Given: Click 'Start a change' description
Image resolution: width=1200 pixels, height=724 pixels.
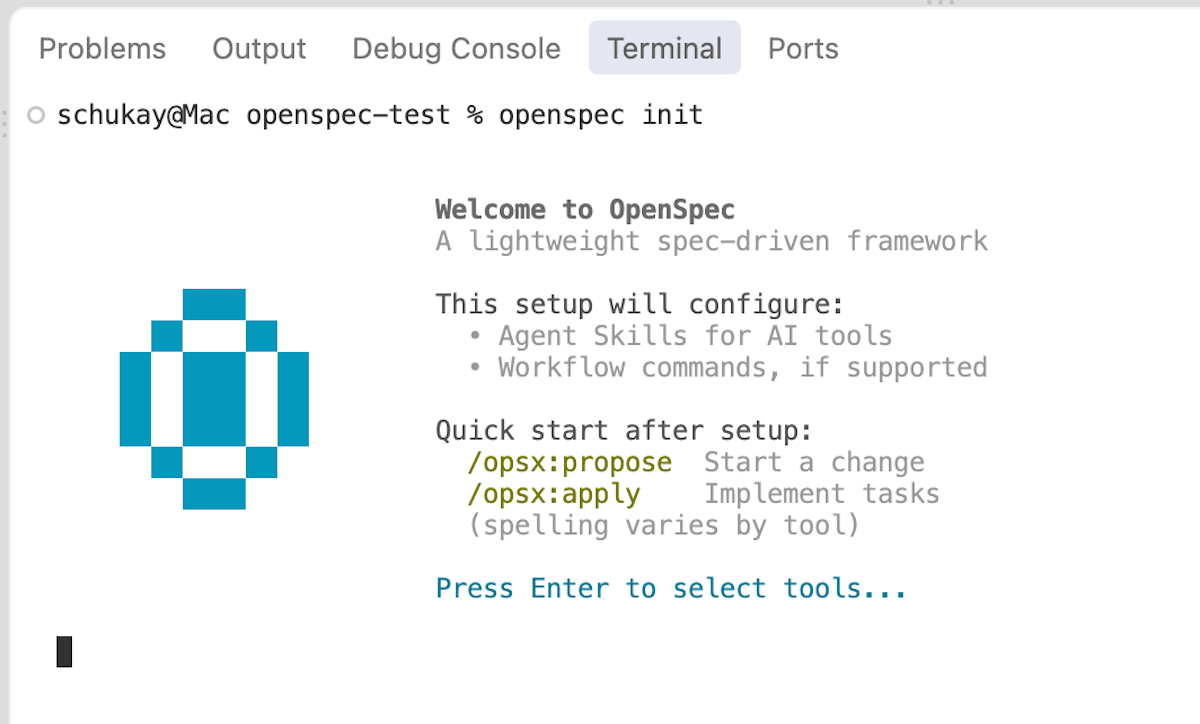Looking at the screenshot, I should [x=814, y=463].
